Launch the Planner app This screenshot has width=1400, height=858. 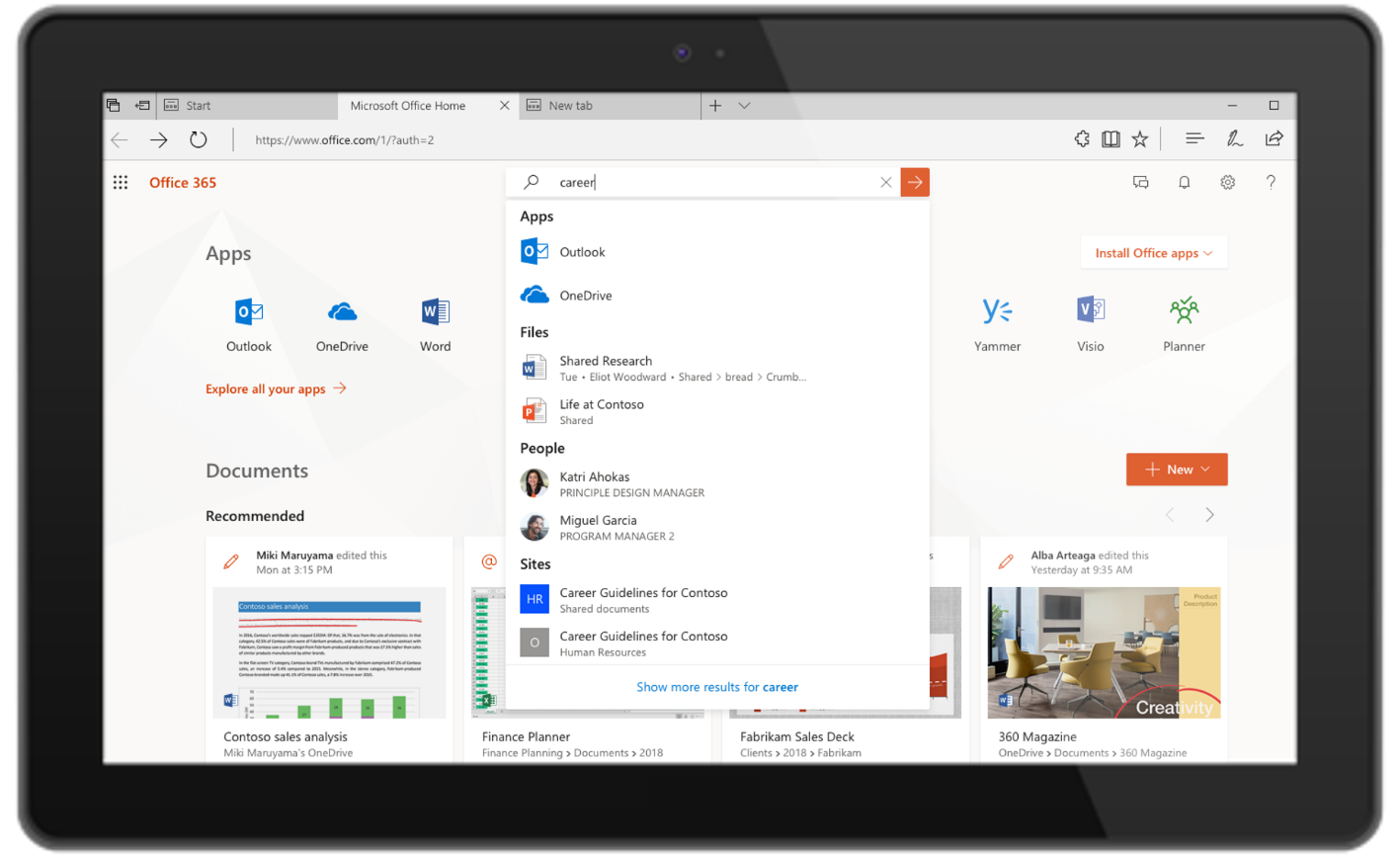click(1183, 321)
